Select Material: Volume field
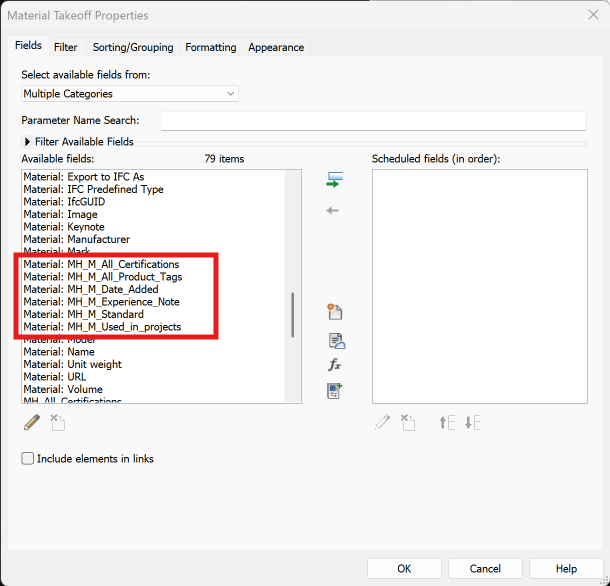The width and height of the screenshot is (610, 586). [x=63, y=389]
